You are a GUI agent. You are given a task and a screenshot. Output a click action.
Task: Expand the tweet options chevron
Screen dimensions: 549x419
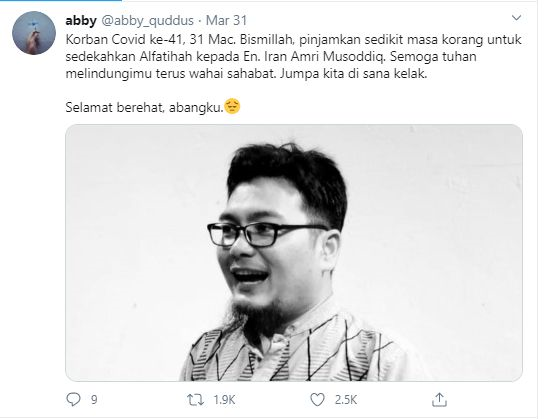pyautogui.click(x=516, y=18)
